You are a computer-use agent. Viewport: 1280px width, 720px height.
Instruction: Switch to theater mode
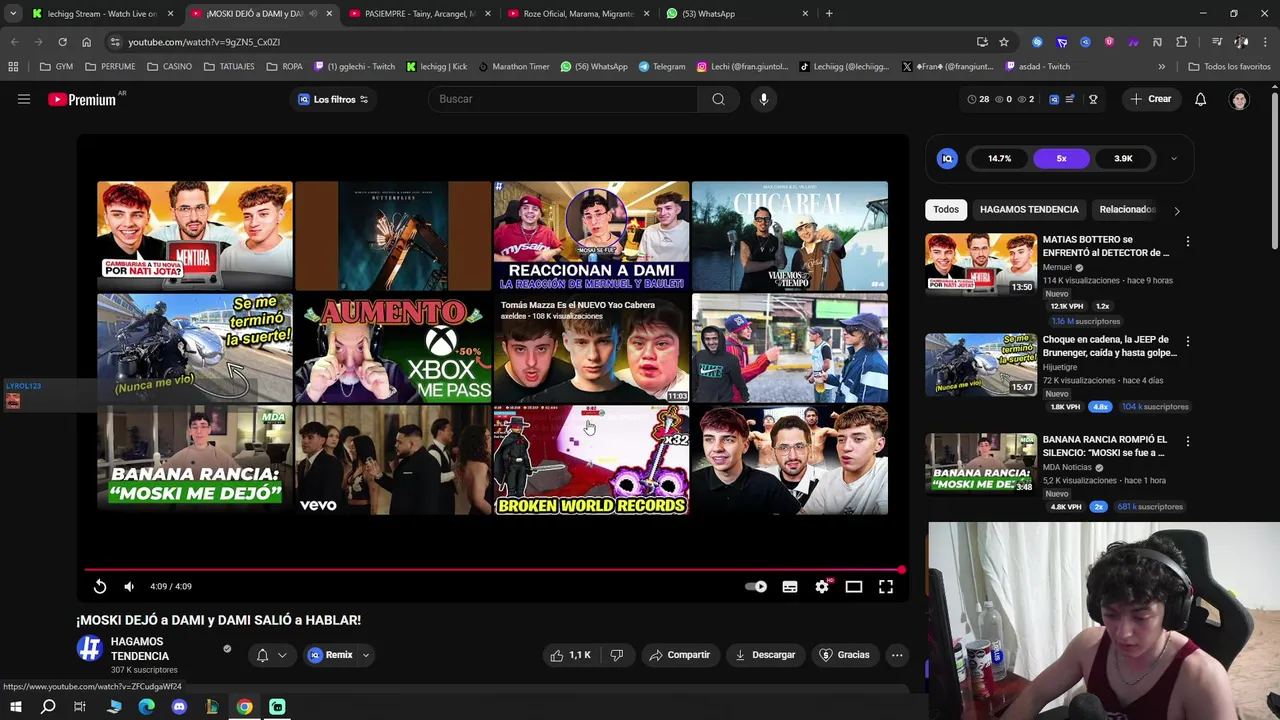pyautogui.click(x=854, y=587)
